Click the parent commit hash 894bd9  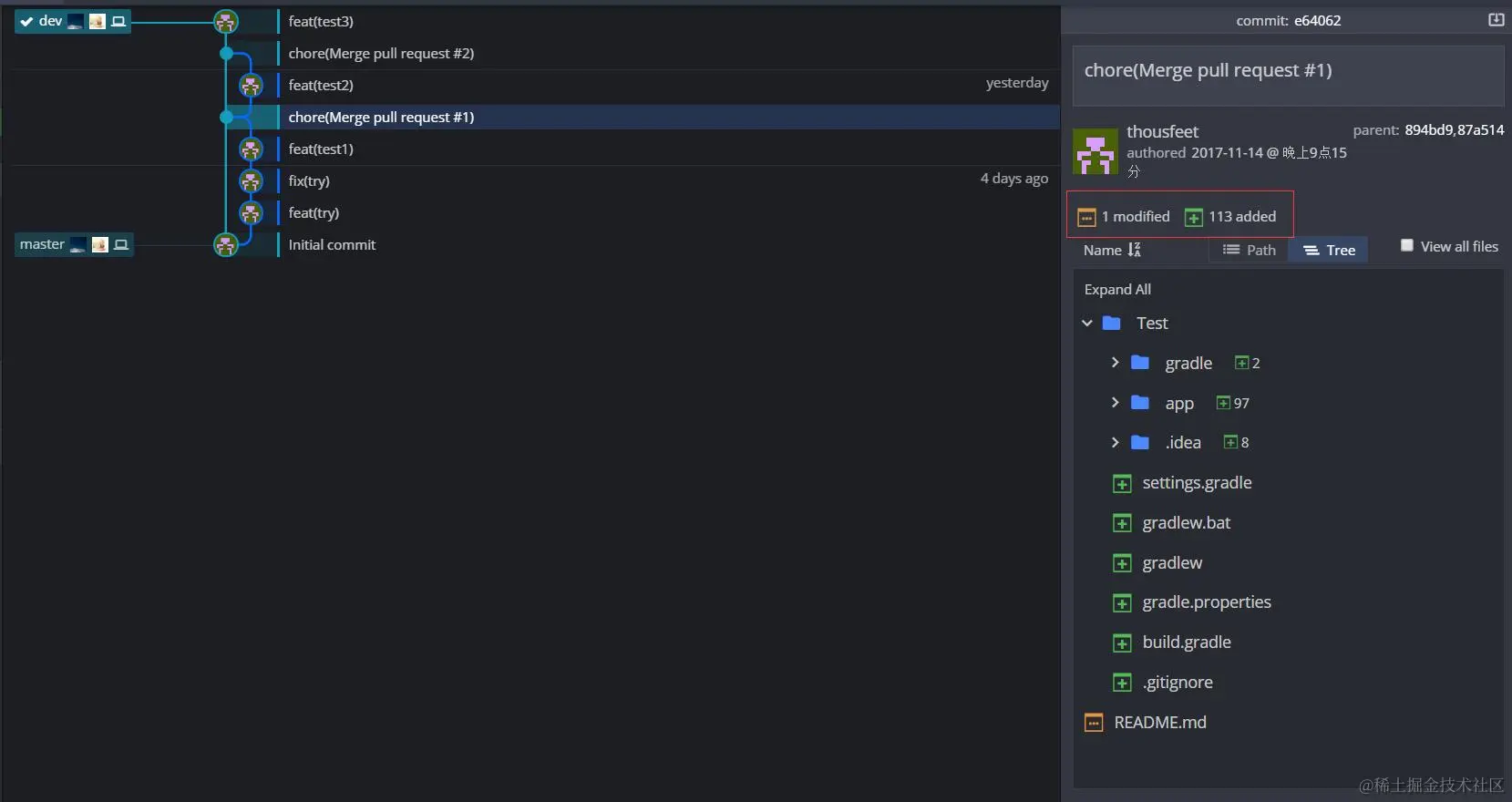pyautogui.click(x=1428, y=130)
